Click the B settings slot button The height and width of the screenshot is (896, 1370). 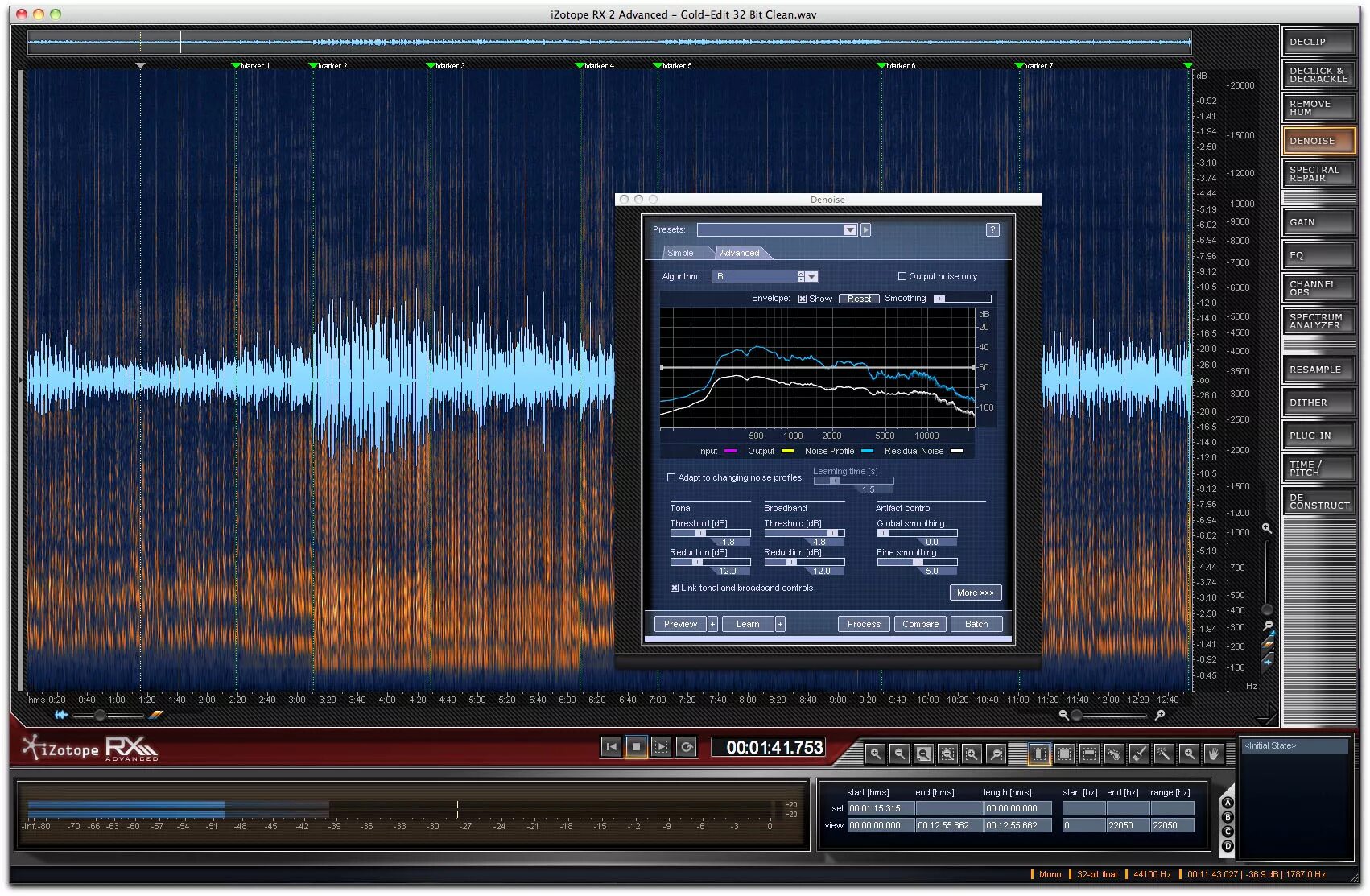[1228, 817]
